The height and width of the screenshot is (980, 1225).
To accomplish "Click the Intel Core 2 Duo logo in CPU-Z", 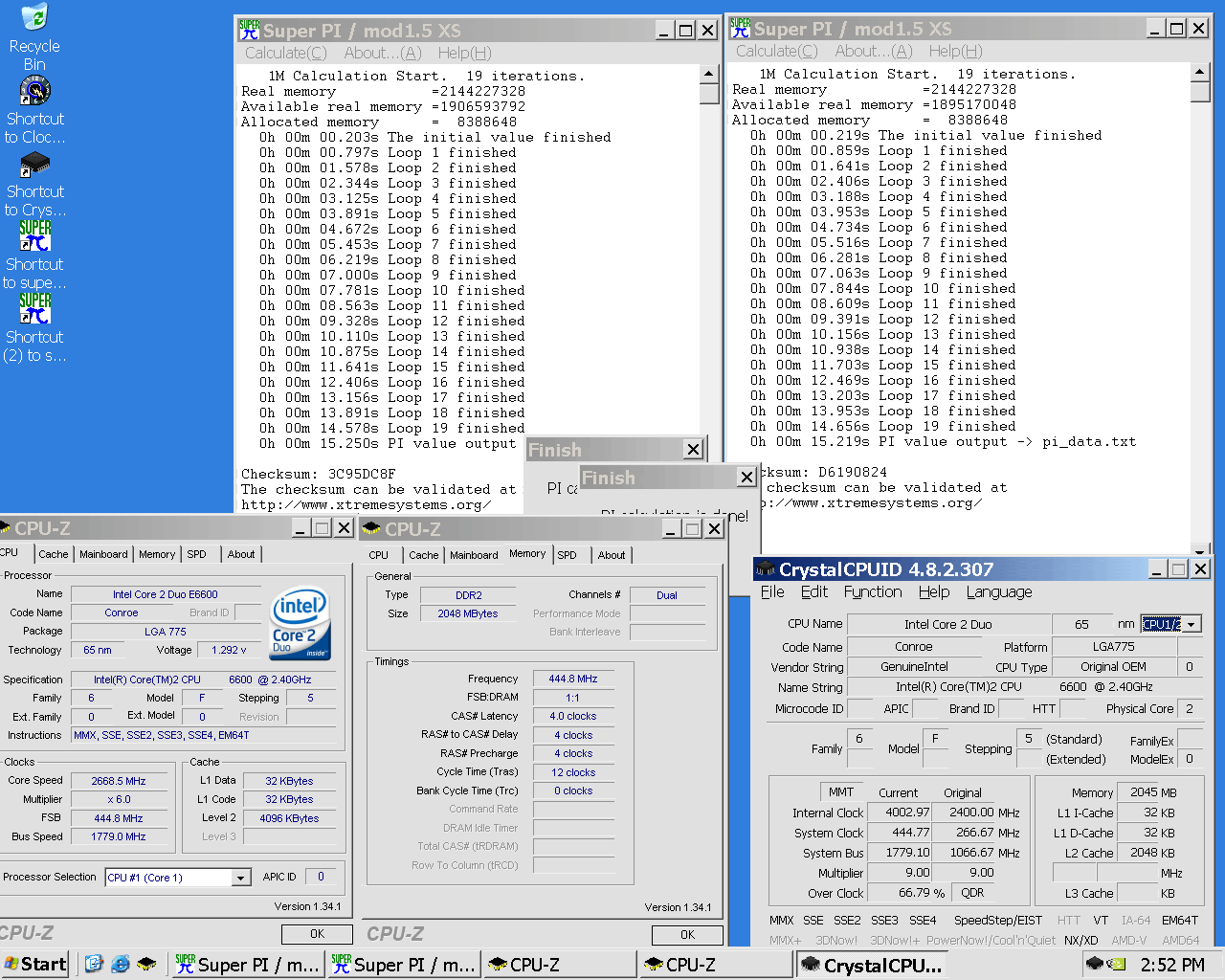I will tap(300, 623).
